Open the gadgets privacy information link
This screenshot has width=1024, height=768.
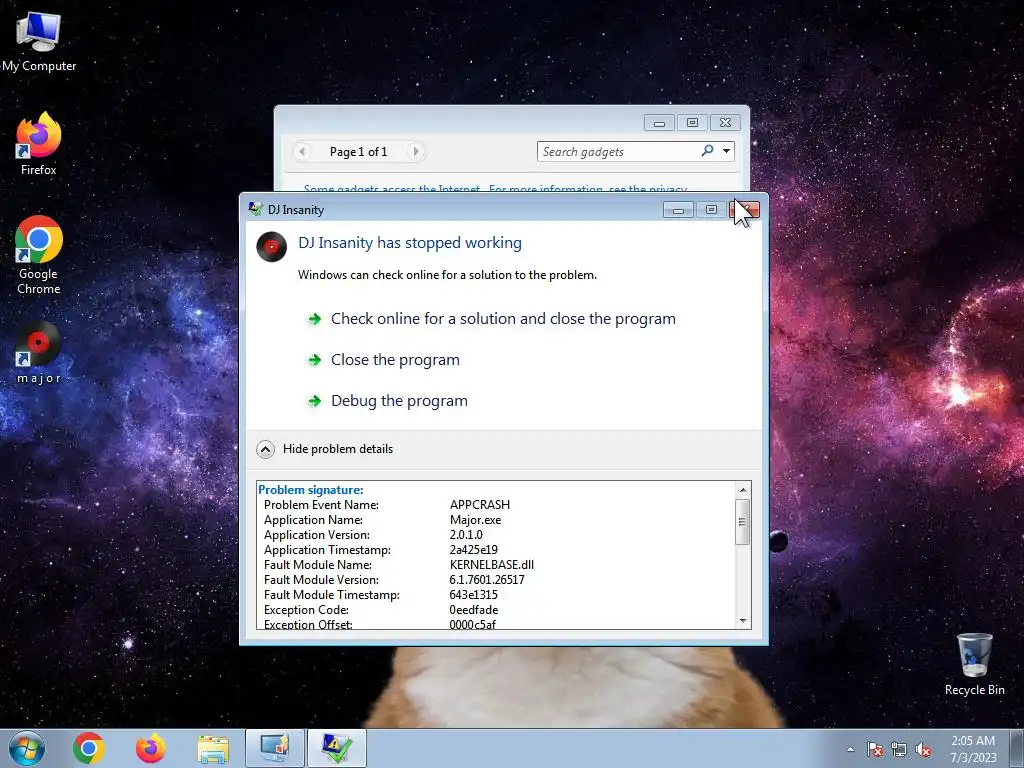point(495,189)
